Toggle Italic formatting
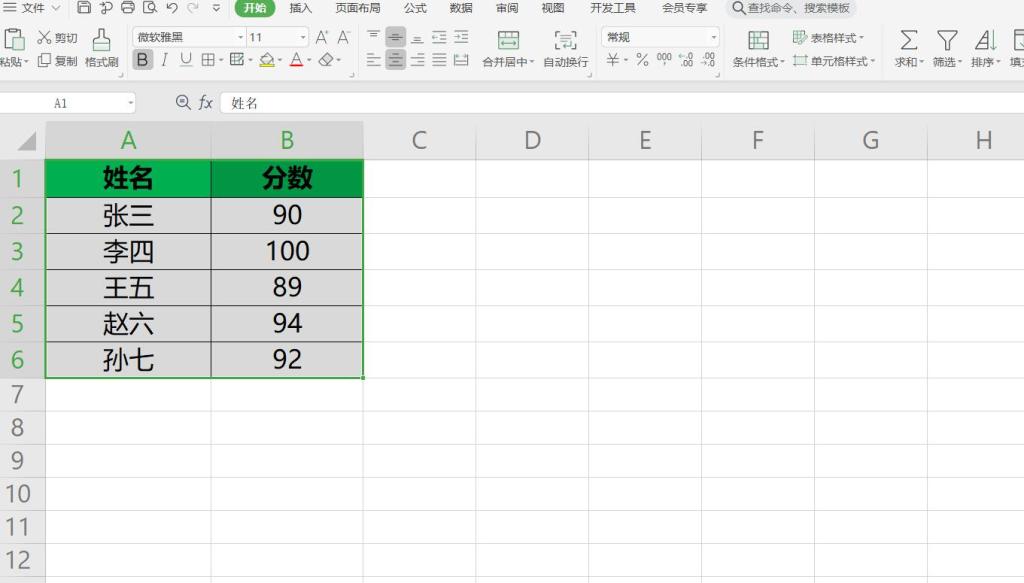 tap(164, 60)
